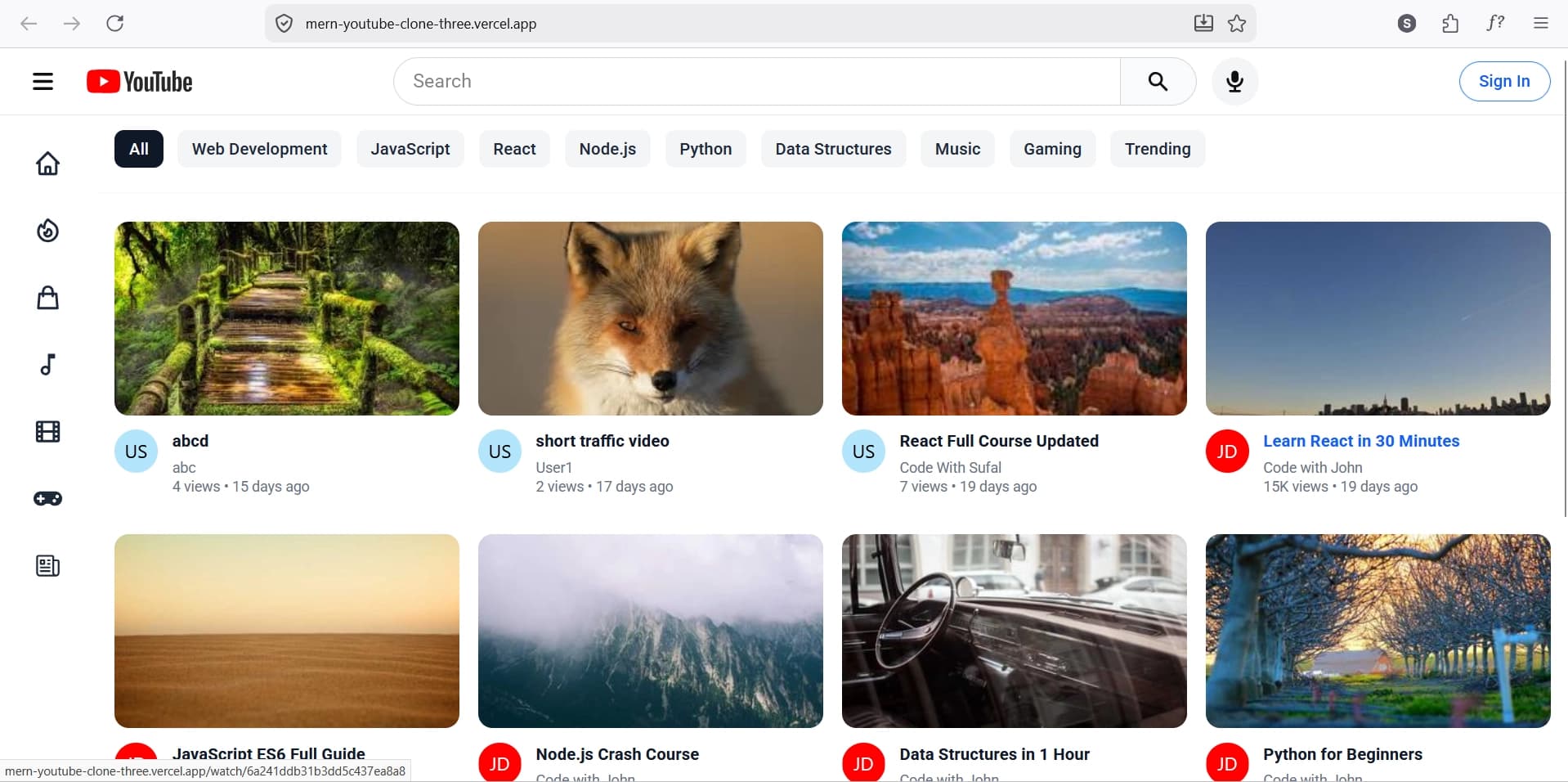Open city skyline dusk thumbnail
The height and width of the screenshot is (782, 1568).
1378,318
